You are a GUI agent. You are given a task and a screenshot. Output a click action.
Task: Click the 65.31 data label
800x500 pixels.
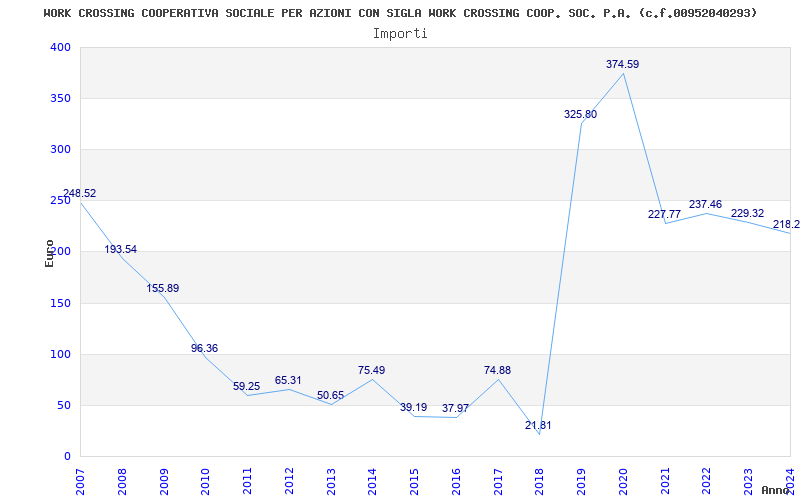tap(288, 380)
